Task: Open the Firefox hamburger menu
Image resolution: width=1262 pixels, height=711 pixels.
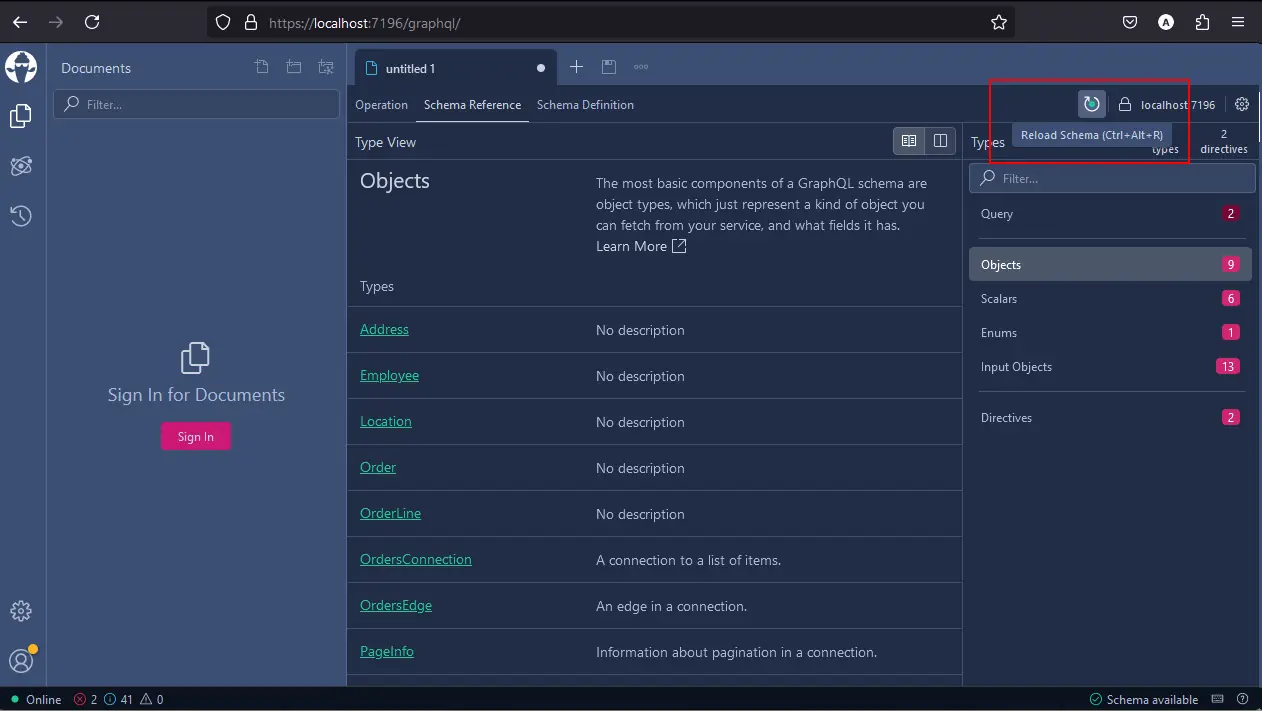Action: pyautogui.click(x=1240, y=22)
